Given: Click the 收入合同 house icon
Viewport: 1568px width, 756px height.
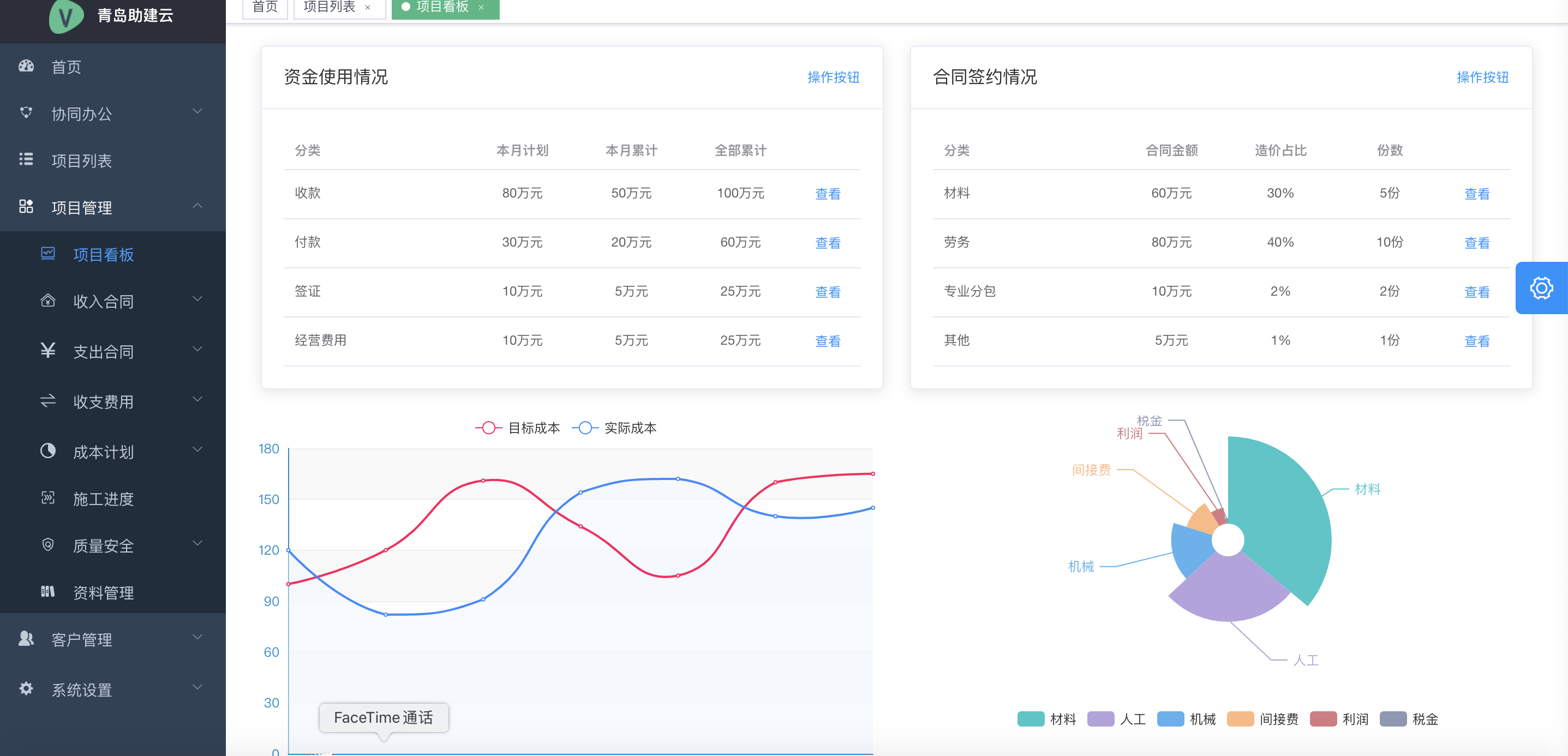Looking at the screenshot, I should (x=48, y=300).
